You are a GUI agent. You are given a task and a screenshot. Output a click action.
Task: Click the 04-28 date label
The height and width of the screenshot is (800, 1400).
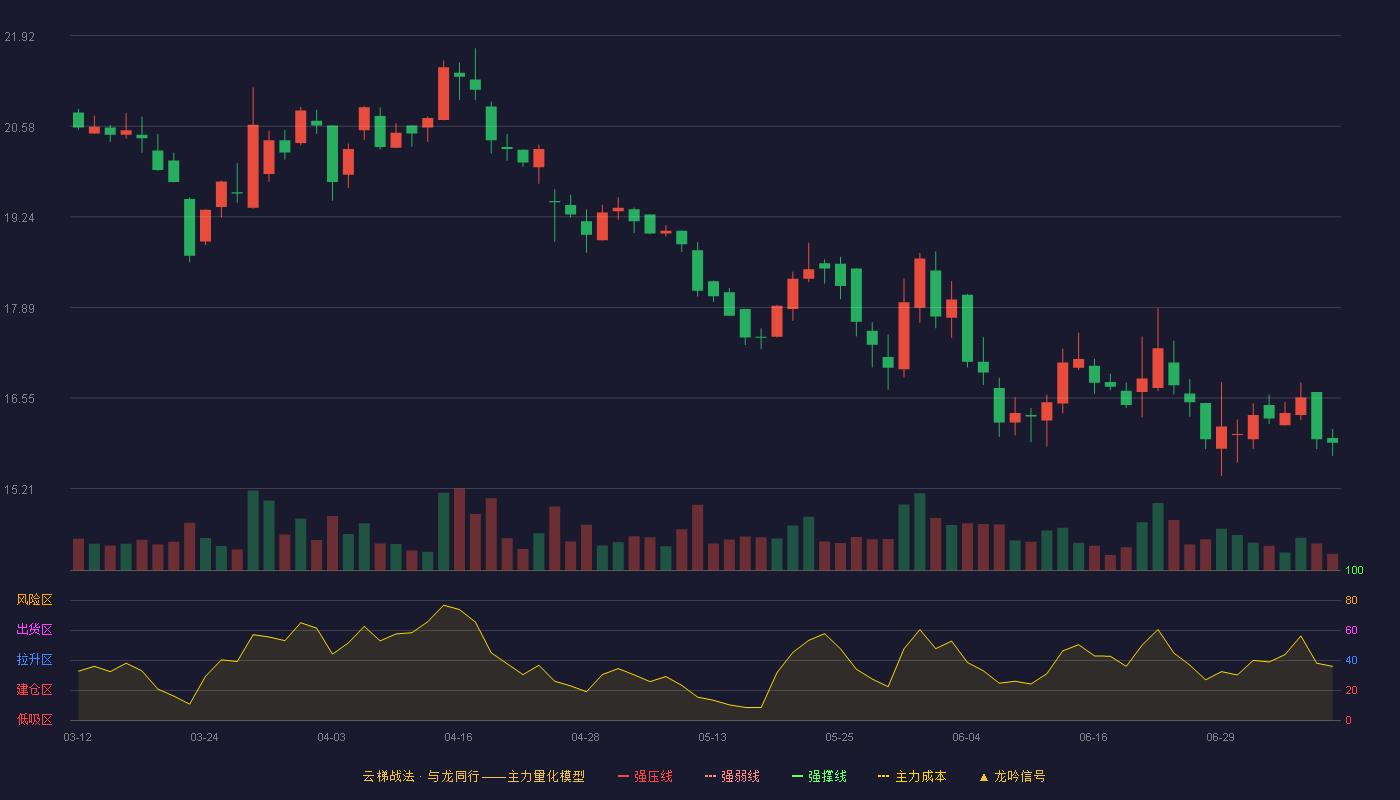coord(585,737)
